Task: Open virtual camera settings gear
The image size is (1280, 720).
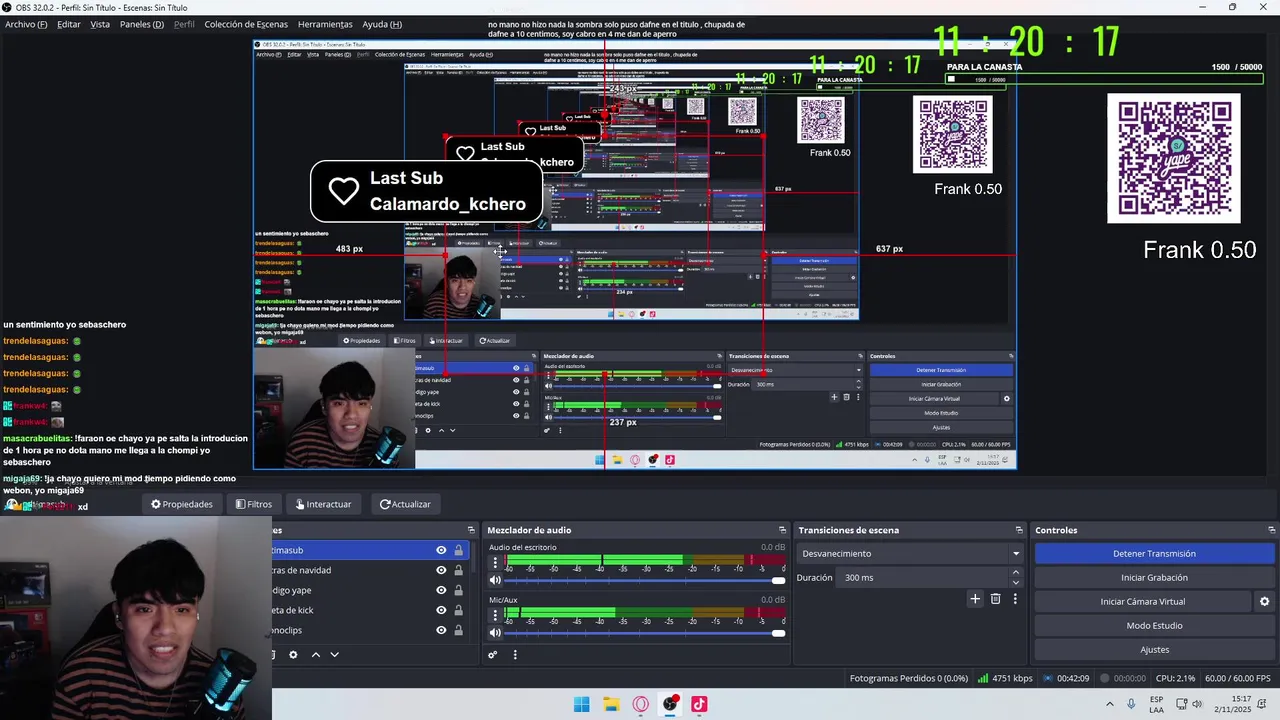Action: (1264, 602)
